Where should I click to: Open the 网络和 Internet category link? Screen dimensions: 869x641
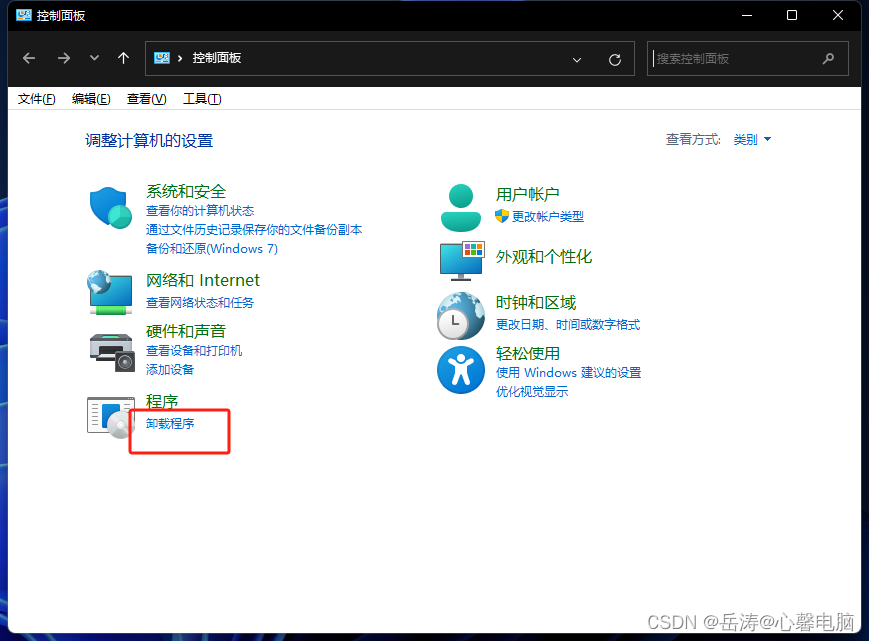tap(202, 280)
